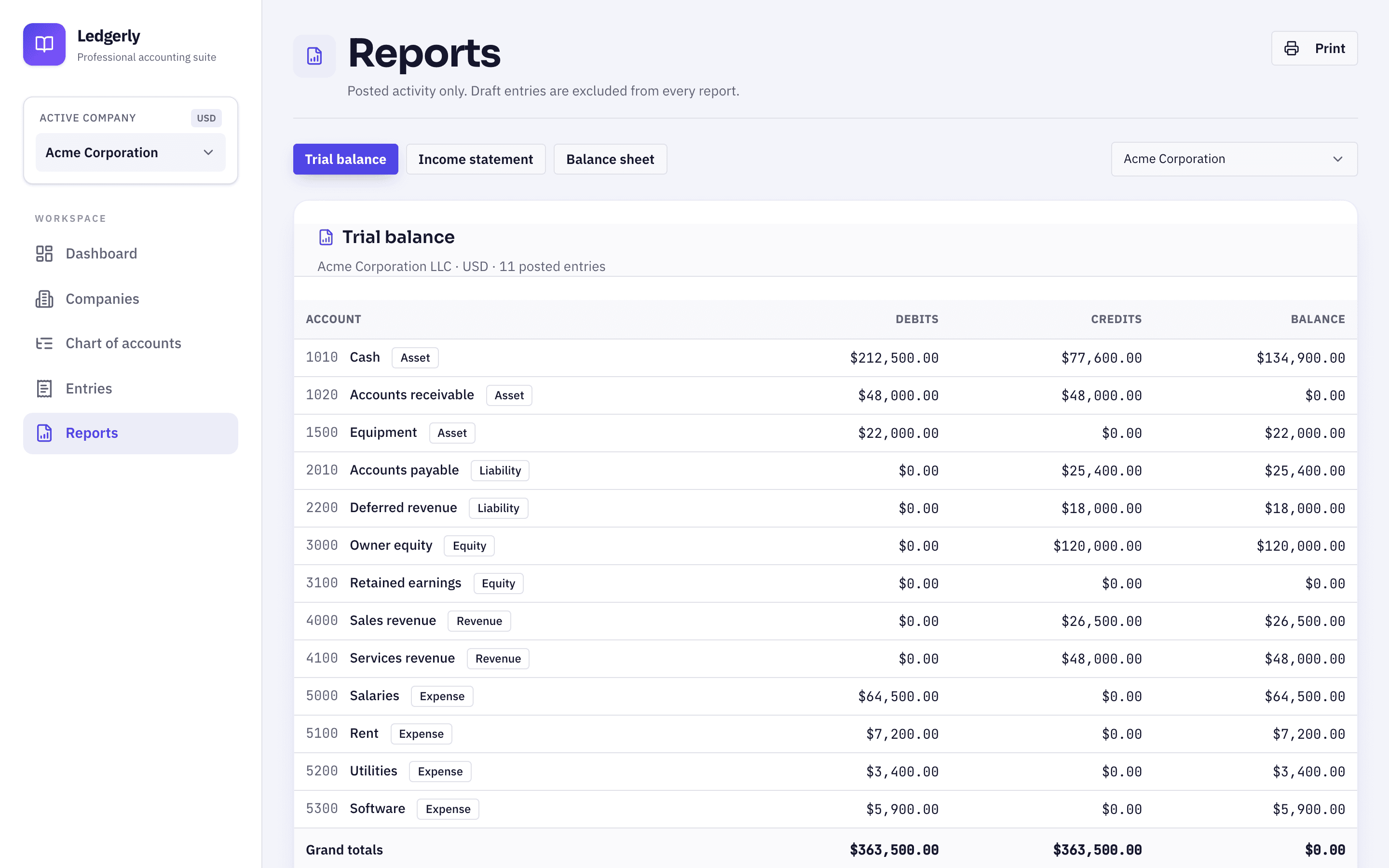
Task: Click the Entries receipt icon
Action: tap(44, 389)
